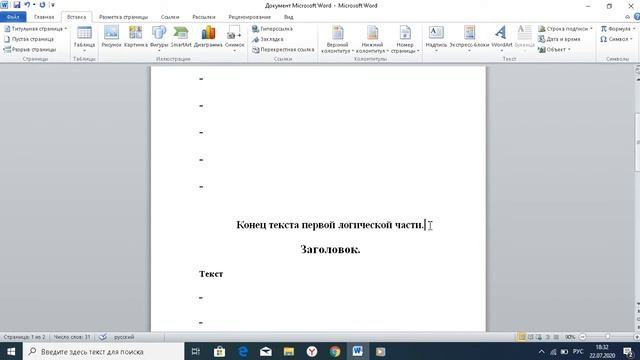Image resolution: width=640 pixels, height=360 pixels.
Task: Insert a Перекрестная ссылка cross-reference
Action: tap(283, 49)
